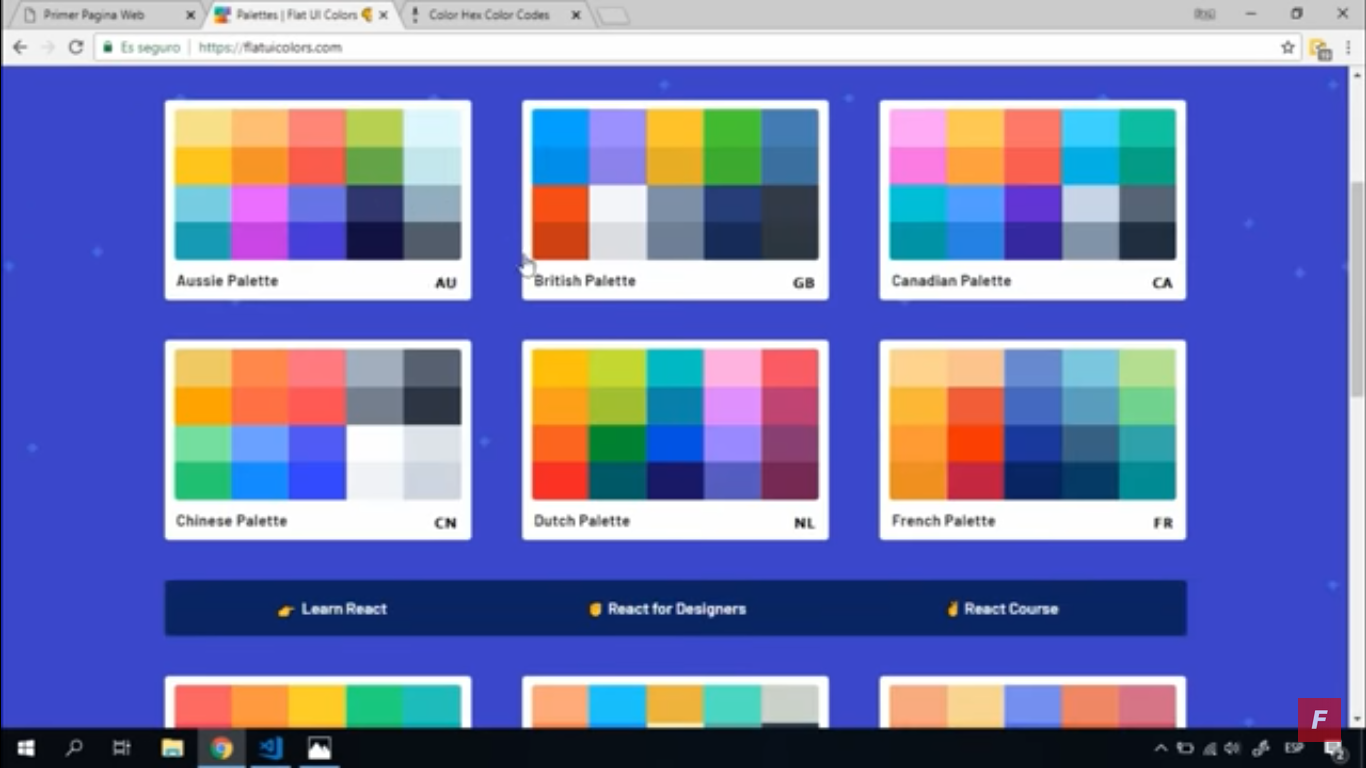
Task: Click Chinese palette white swatch
Action: tap(375, 443)
